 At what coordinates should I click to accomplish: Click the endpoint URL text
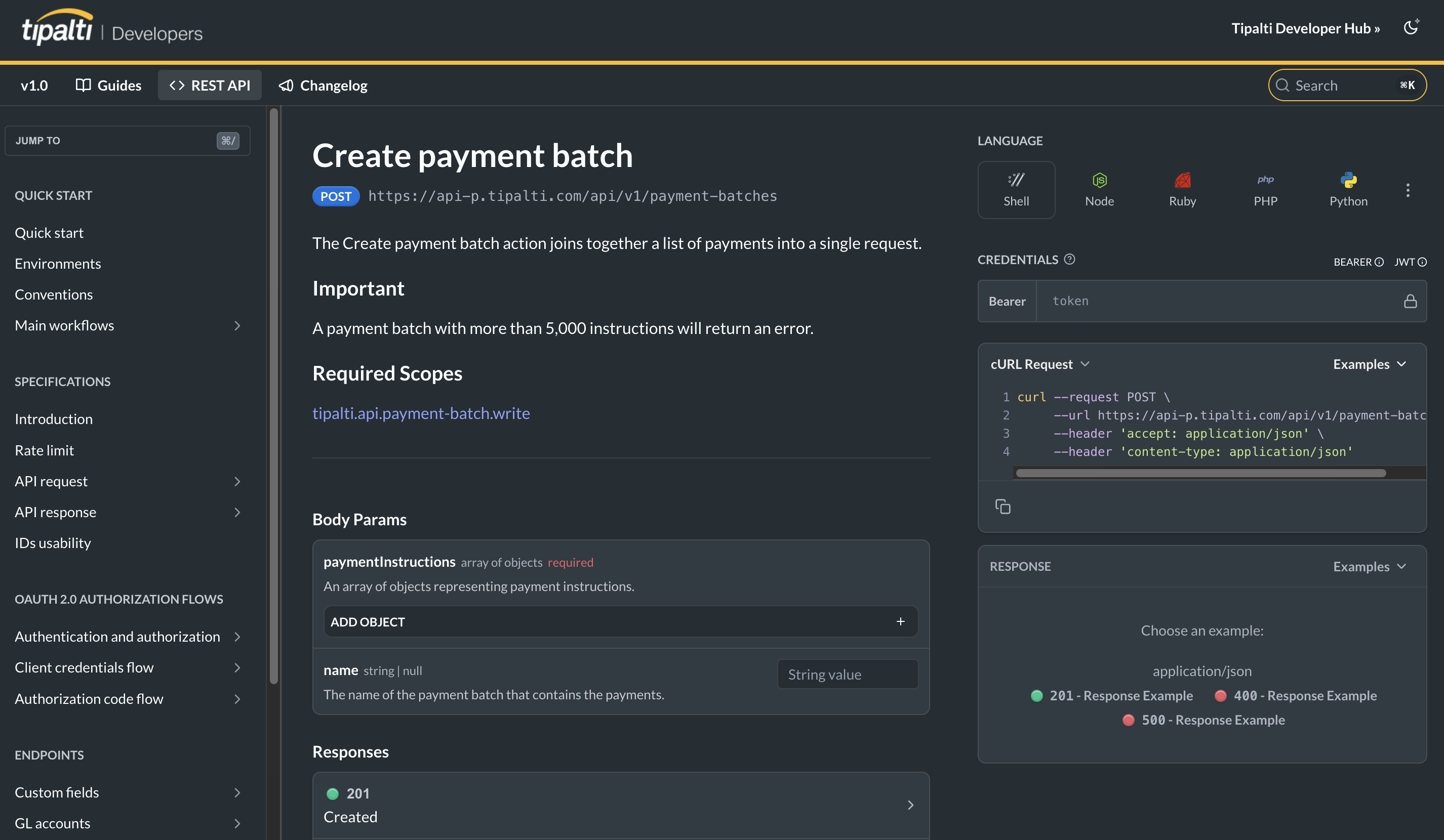point(573,196)
